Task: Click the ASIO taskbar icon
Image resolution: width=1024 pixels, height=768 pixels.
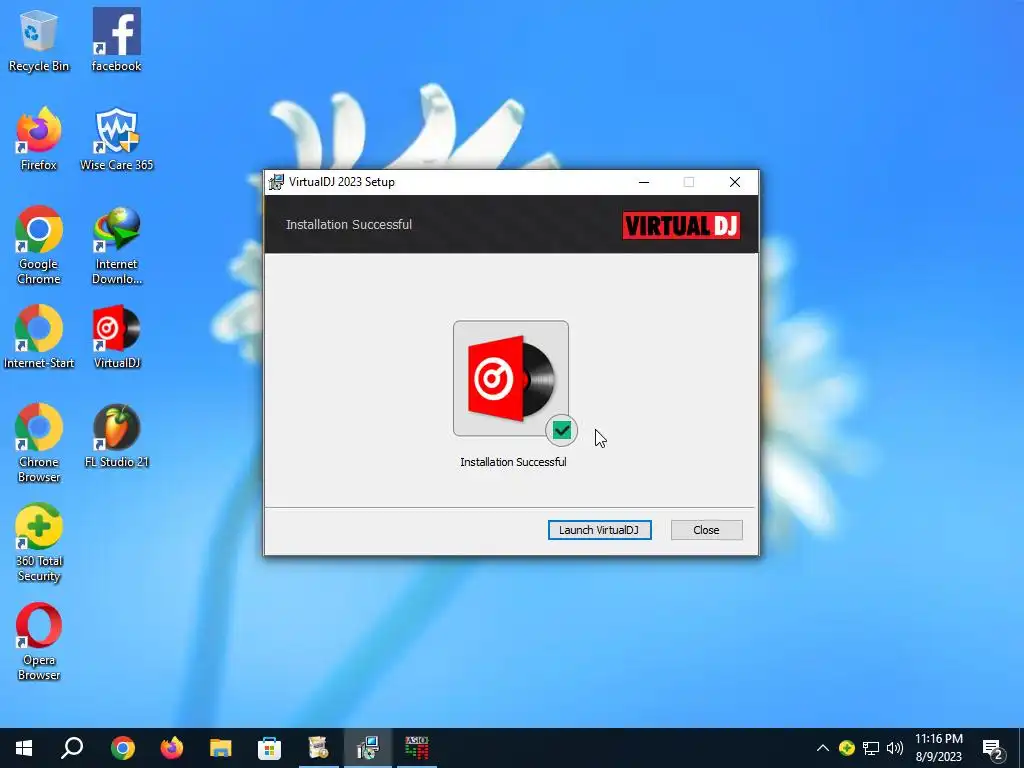Action: 417,748
